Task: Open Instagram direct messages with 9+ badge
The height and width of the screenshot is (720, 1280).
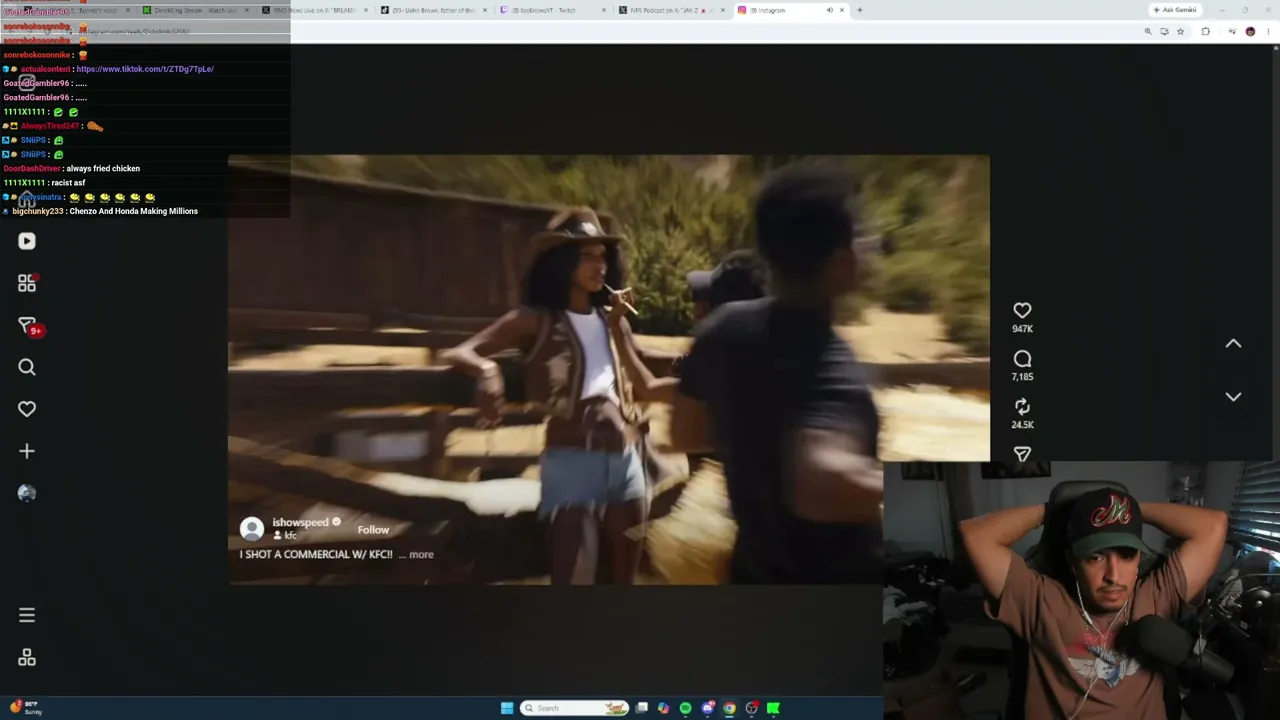Action: (28, 326)
